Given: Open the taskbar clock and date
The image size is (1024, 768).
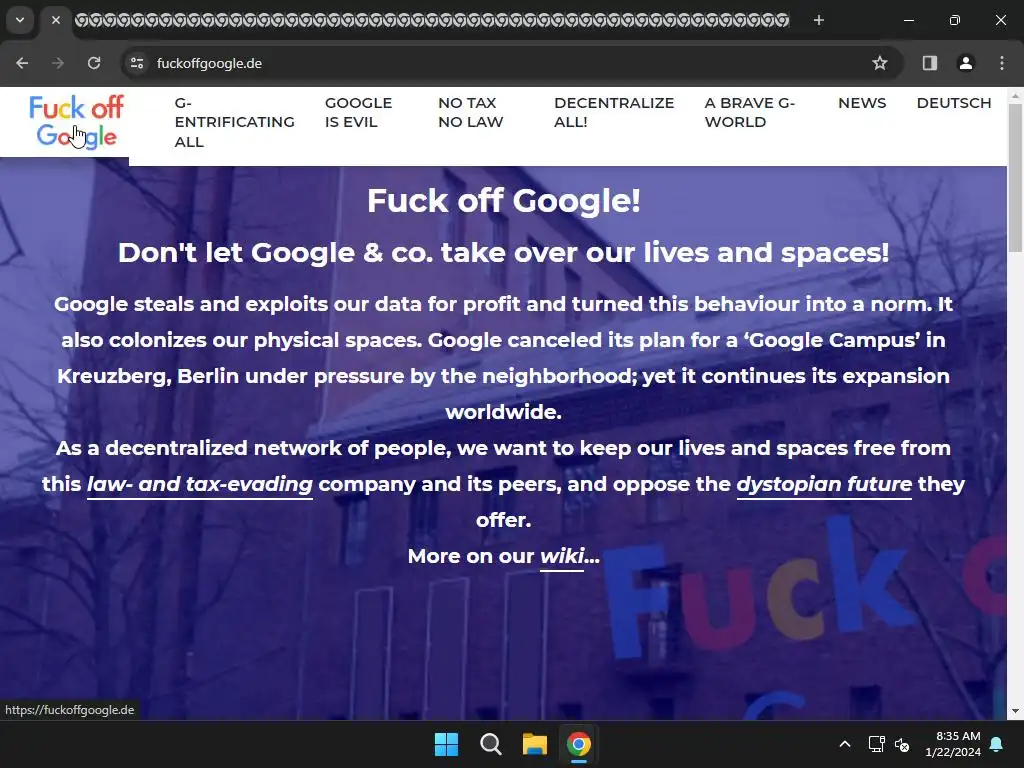Looking at the screenshot, I should [953, 744].
